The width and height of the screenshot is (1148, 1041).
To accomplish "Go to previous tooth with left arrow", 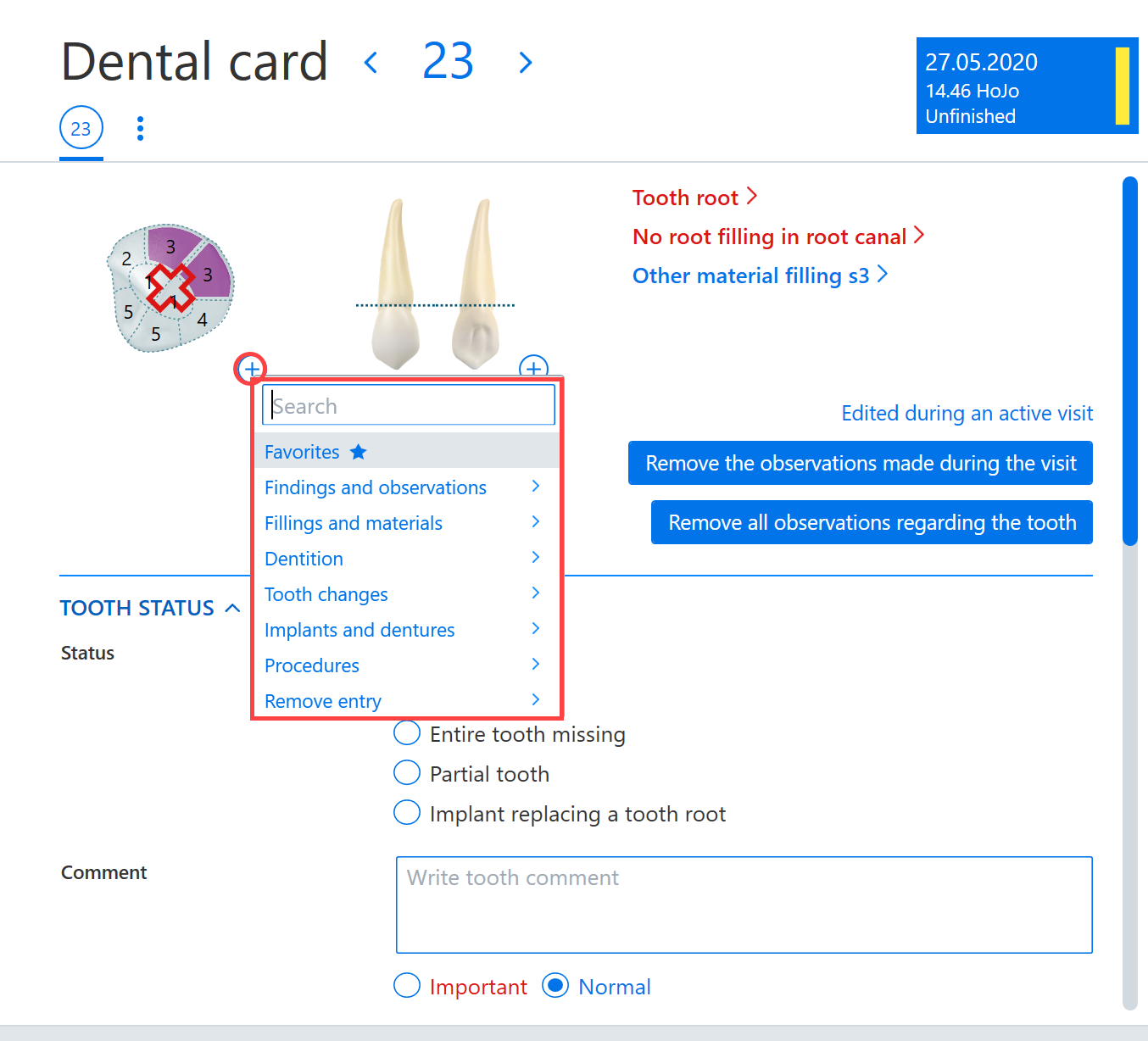I will click(371, 62).
